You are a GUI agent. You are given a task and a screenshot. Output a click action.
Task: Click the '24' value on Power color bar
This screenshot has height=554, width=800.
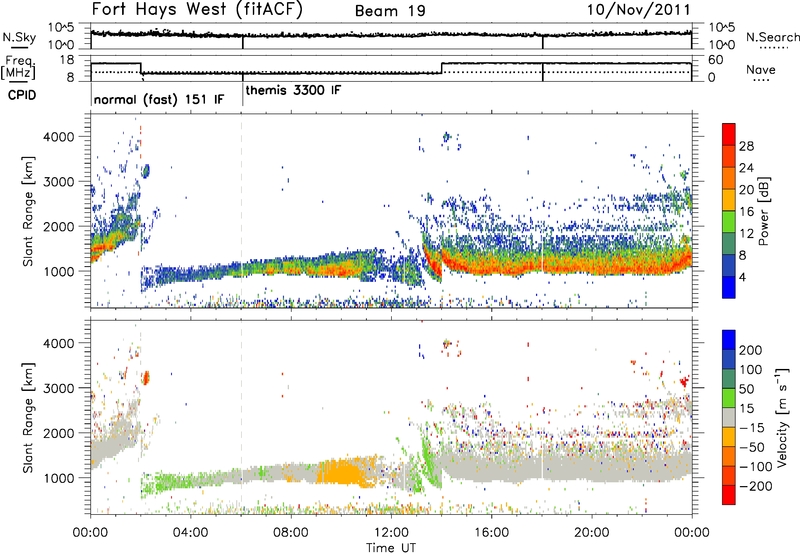[746, 168]
